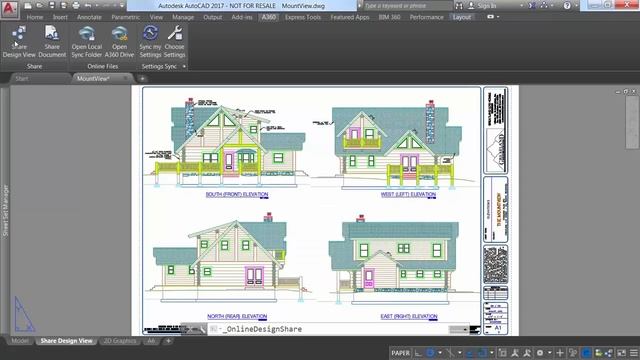Open the Manage ribbon tab
Viewport: 640px width, 360px height.
[x=183, y=17]
